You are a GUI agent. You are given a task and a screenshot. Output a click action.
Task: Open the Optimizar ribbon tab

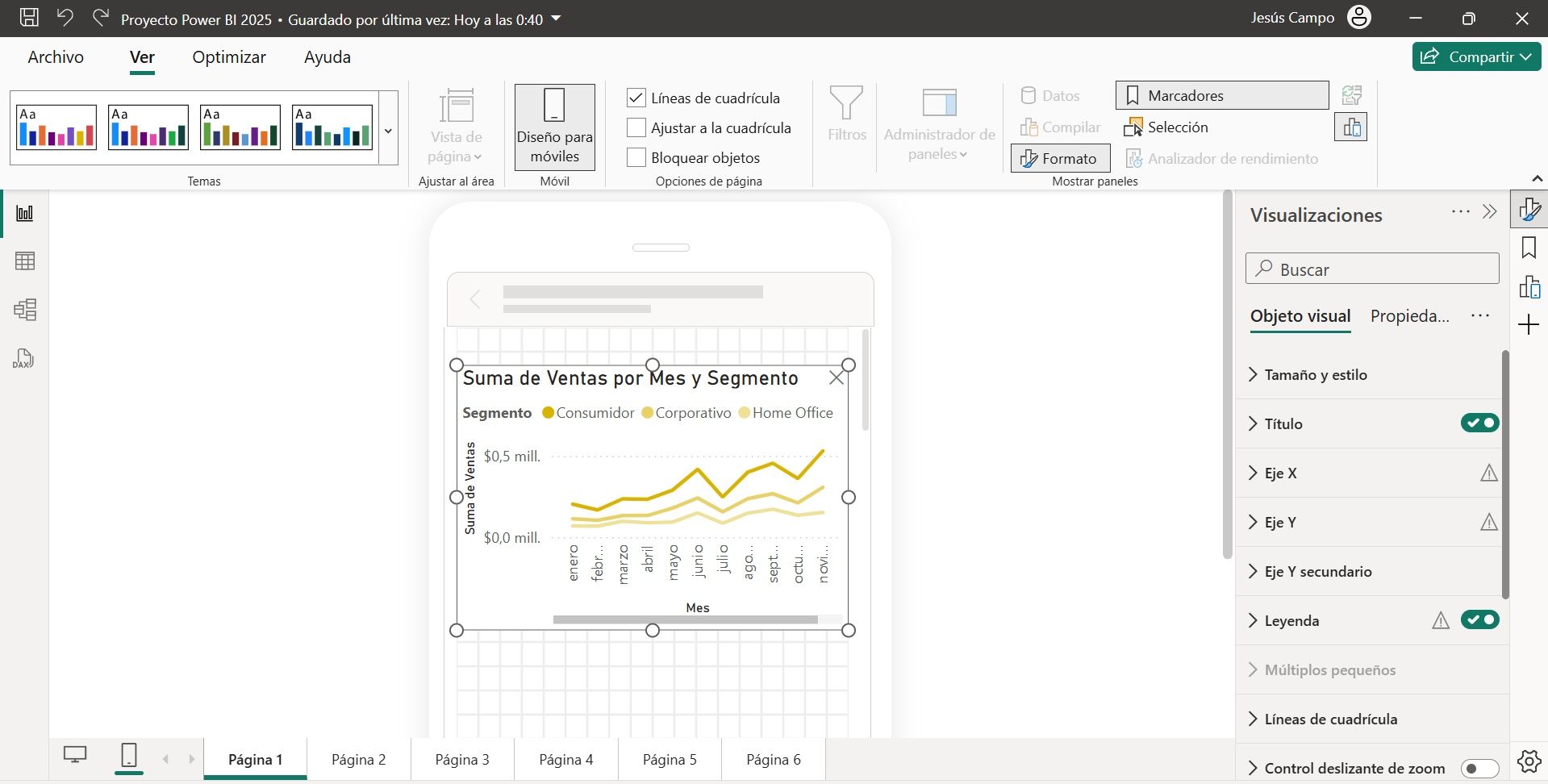[229, 57]
